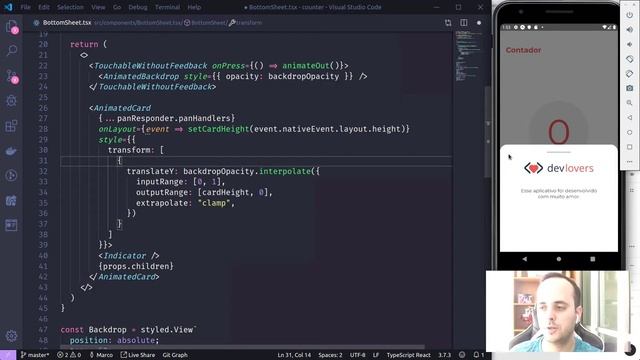Expand the BottomSheet breadcrumb symbol
This screenshot has width=640, height=360.
(x=205, y=23)
